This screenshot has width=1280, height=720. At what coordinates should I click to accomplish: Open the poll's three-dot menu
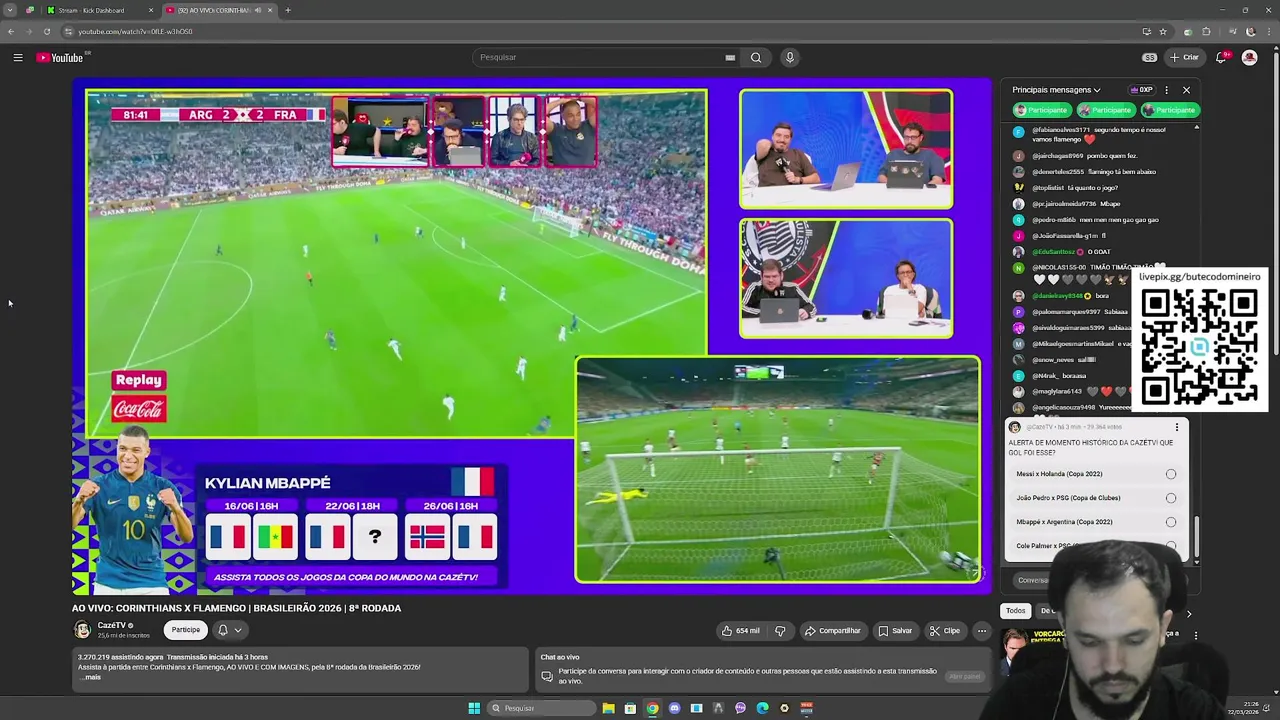coord(1176,427)
